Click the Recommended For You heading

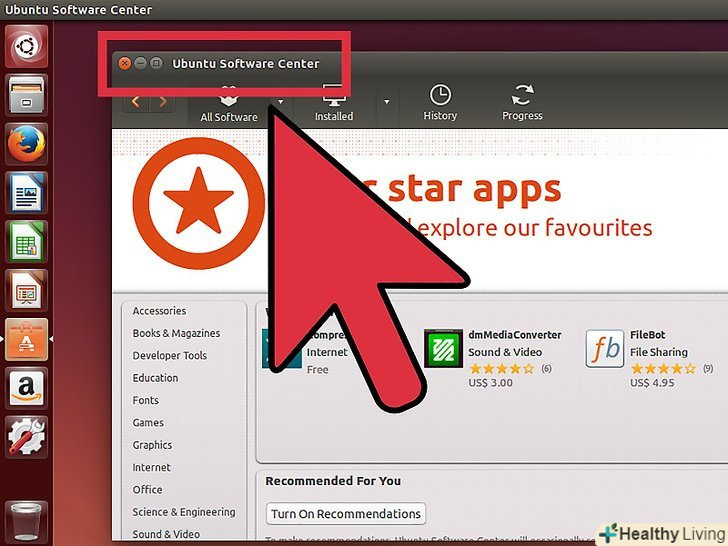click(x=333, y=481)
